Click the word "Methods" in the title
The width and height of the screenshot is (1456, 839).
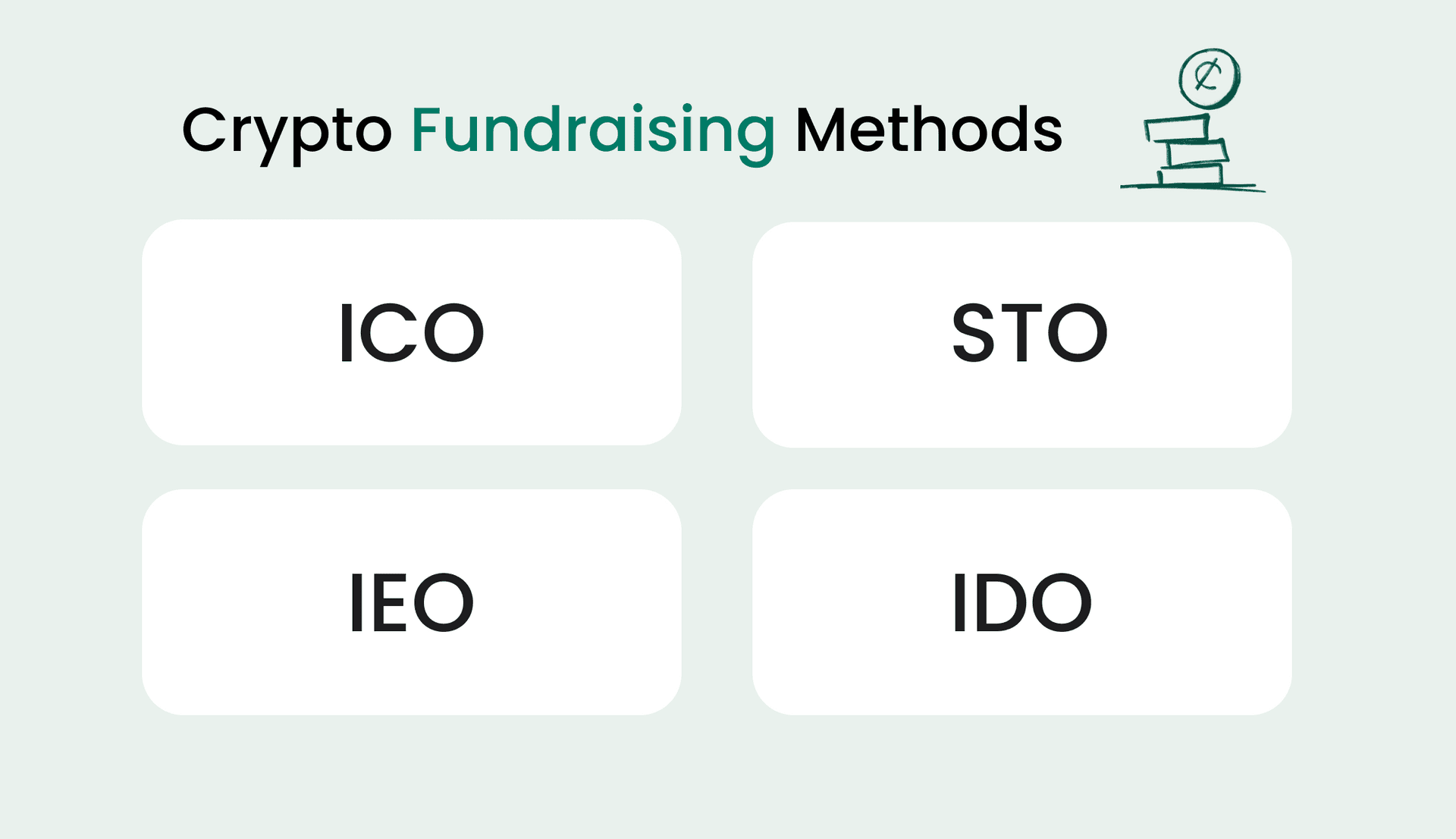[x=928, y=130]
